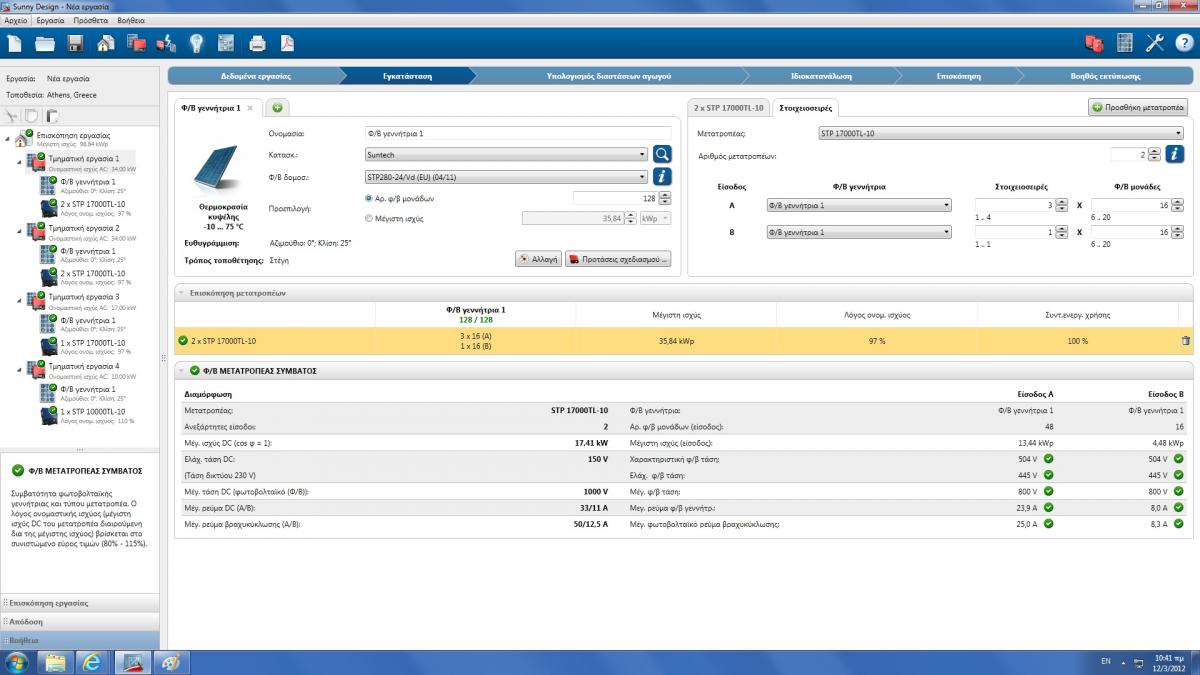The image size is (1200, 675).
Task: Collapse the 'Τμηματική εργασία 1' tree node
Action: [19, 159]
